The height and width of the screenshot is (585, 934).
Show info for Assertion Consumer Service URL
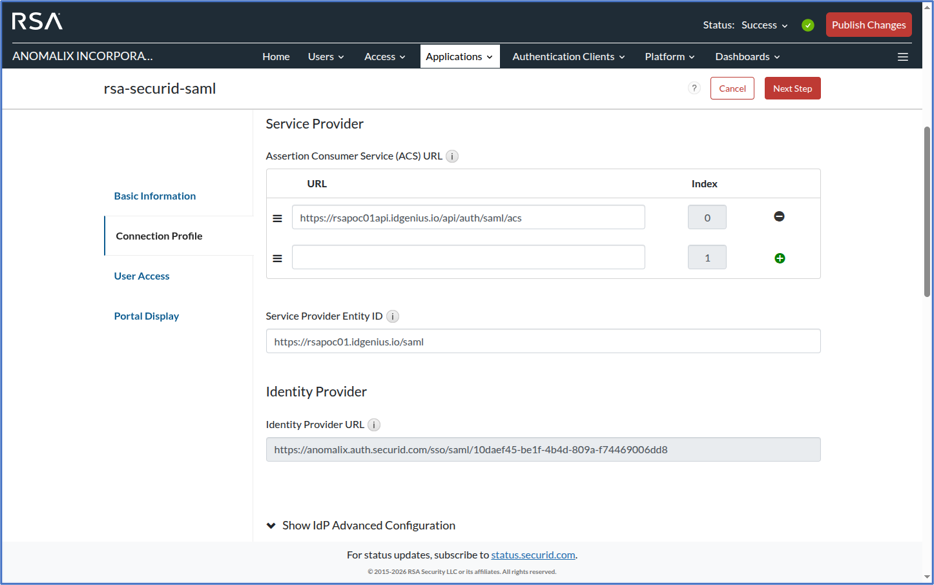pyautogui.click(x=452, y=157)
